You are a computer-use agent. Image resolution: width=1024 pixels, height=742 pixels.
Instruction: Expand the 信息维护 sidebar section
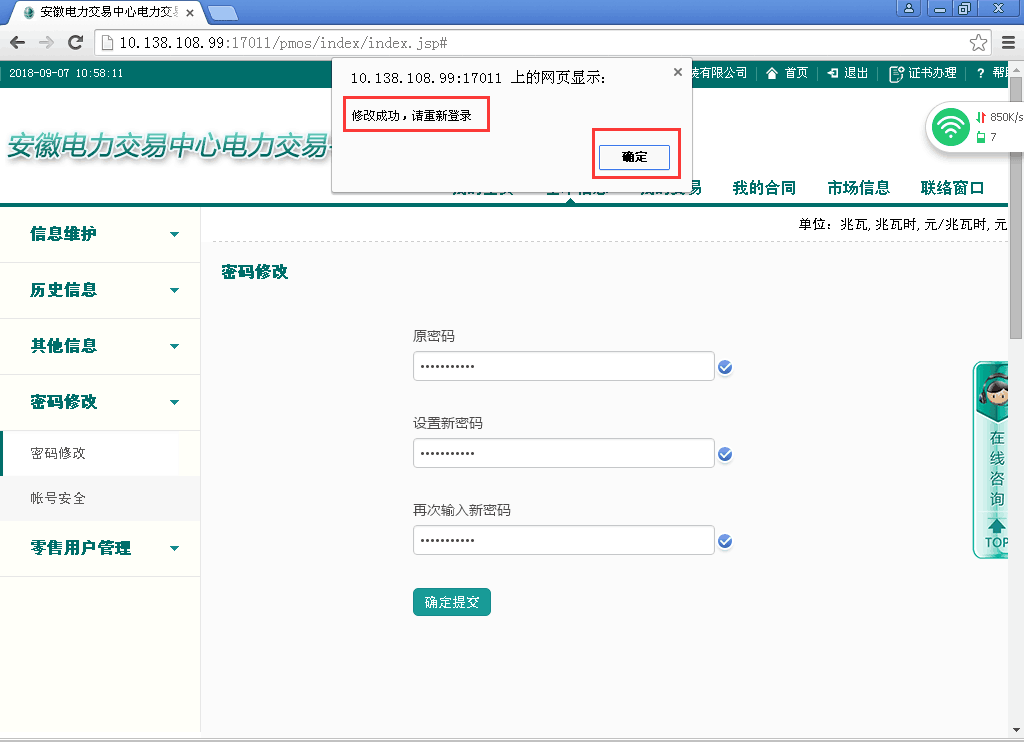(100, 234)
